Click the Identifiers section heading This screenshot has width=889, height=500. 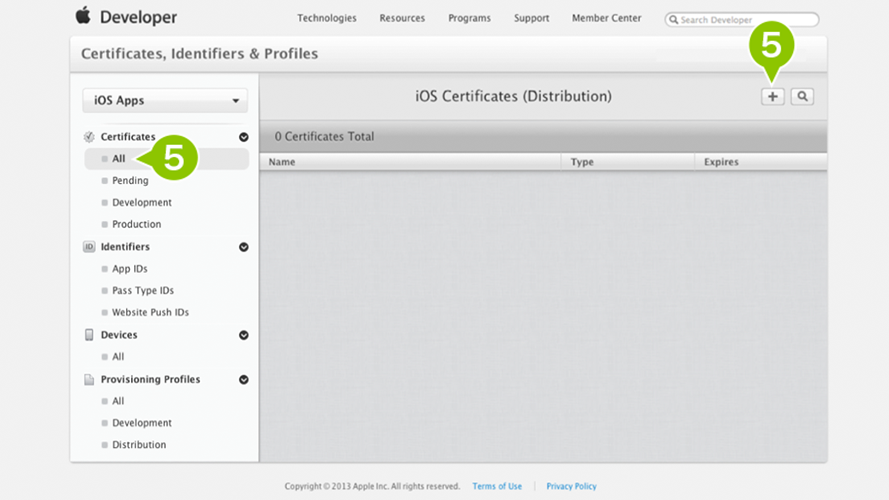[x=125, y=247]
